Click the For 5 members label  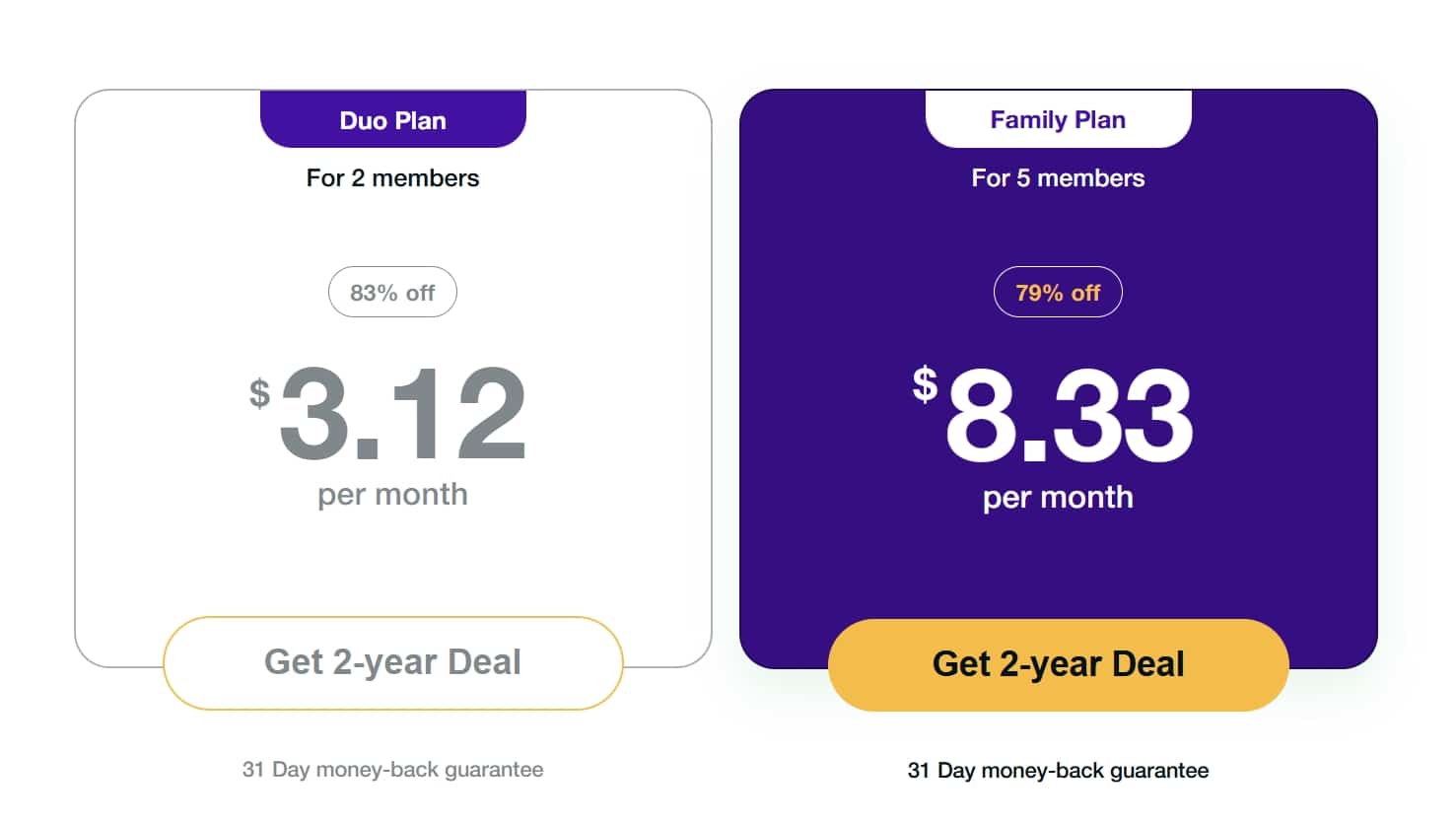coord(1058,177)
